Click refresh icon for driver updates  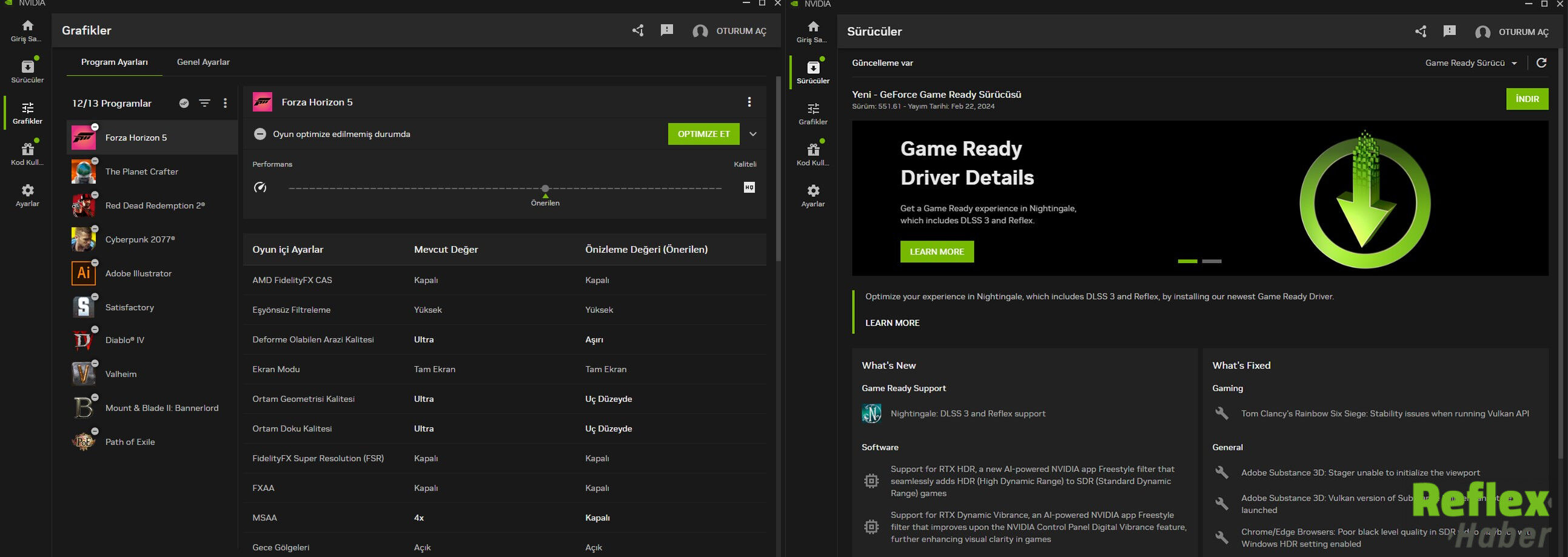click(1541, 62)
